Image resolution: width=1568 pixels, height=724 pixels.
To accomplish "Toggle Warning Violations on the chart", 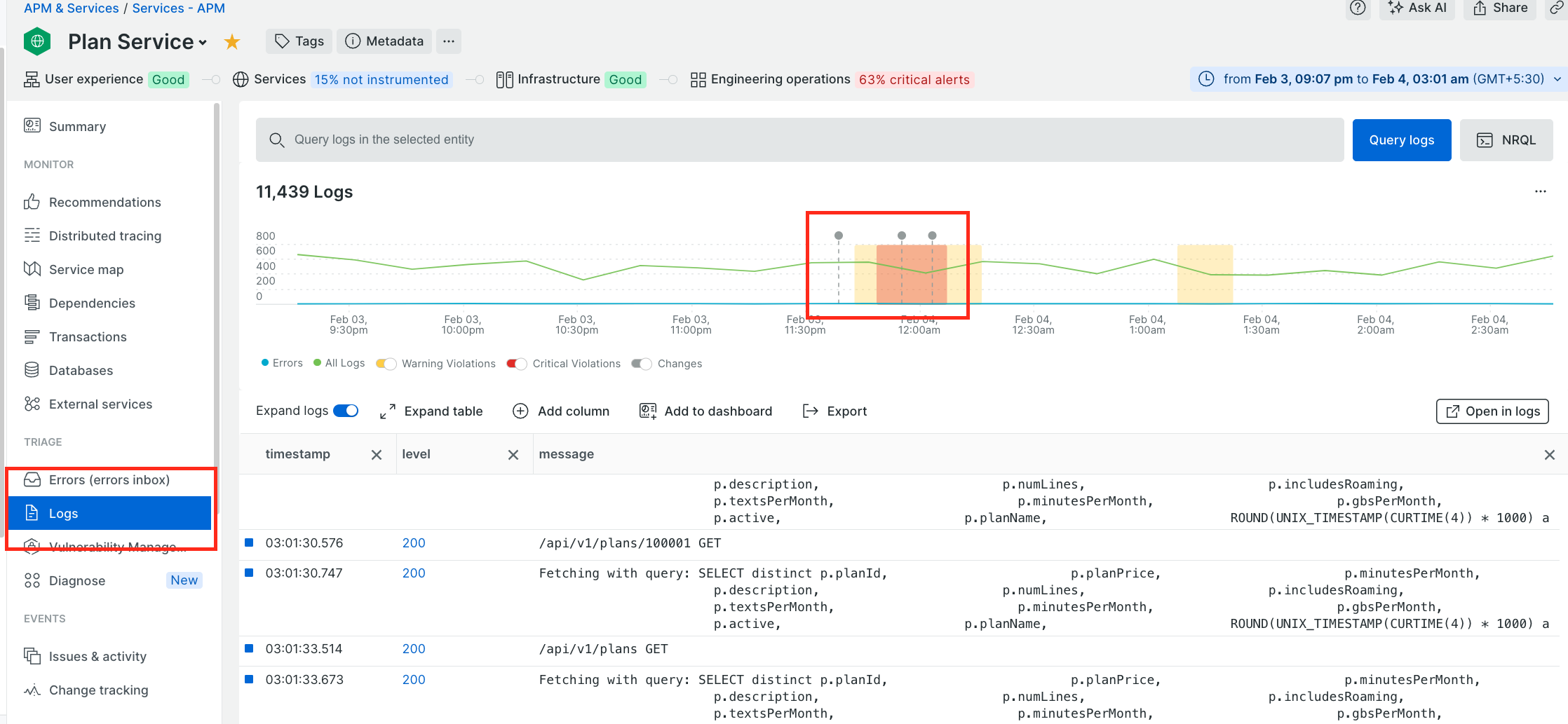I will [x=386, y=363].
